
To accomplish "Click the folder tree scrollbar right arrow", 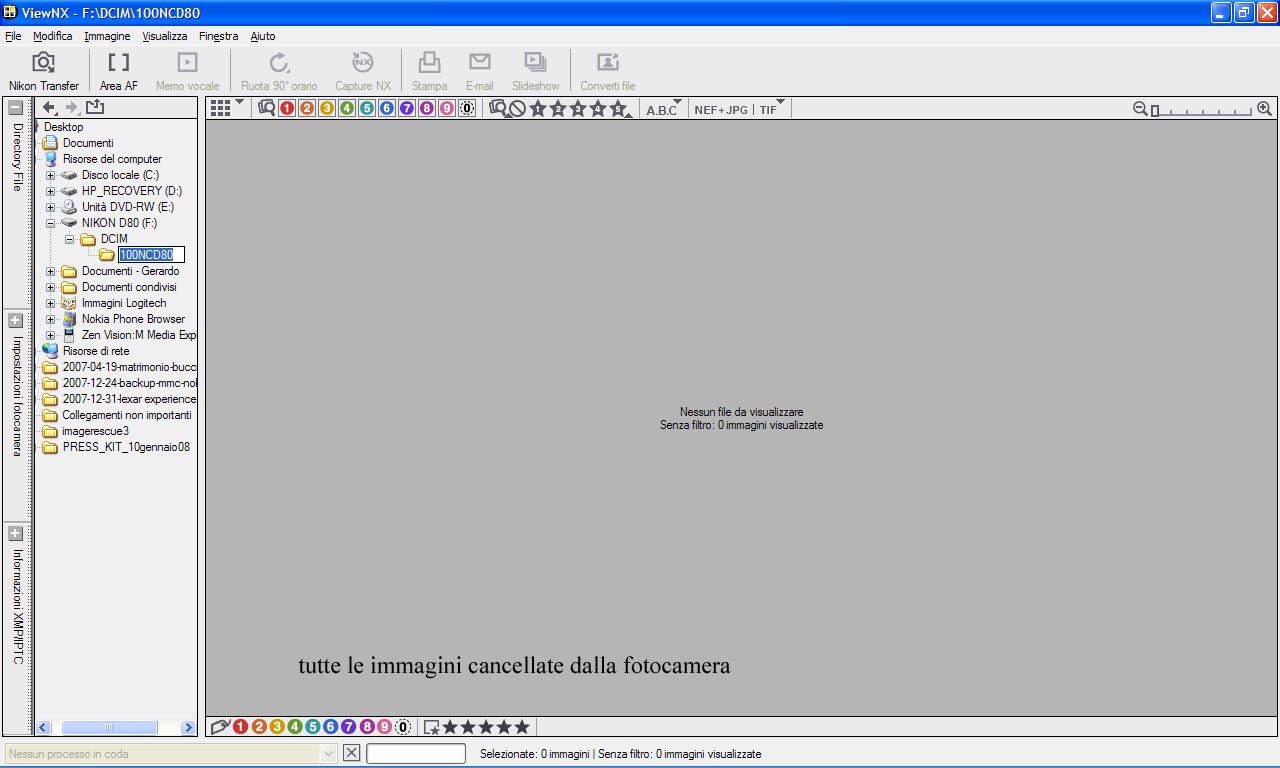I will (x=188, y=728).
